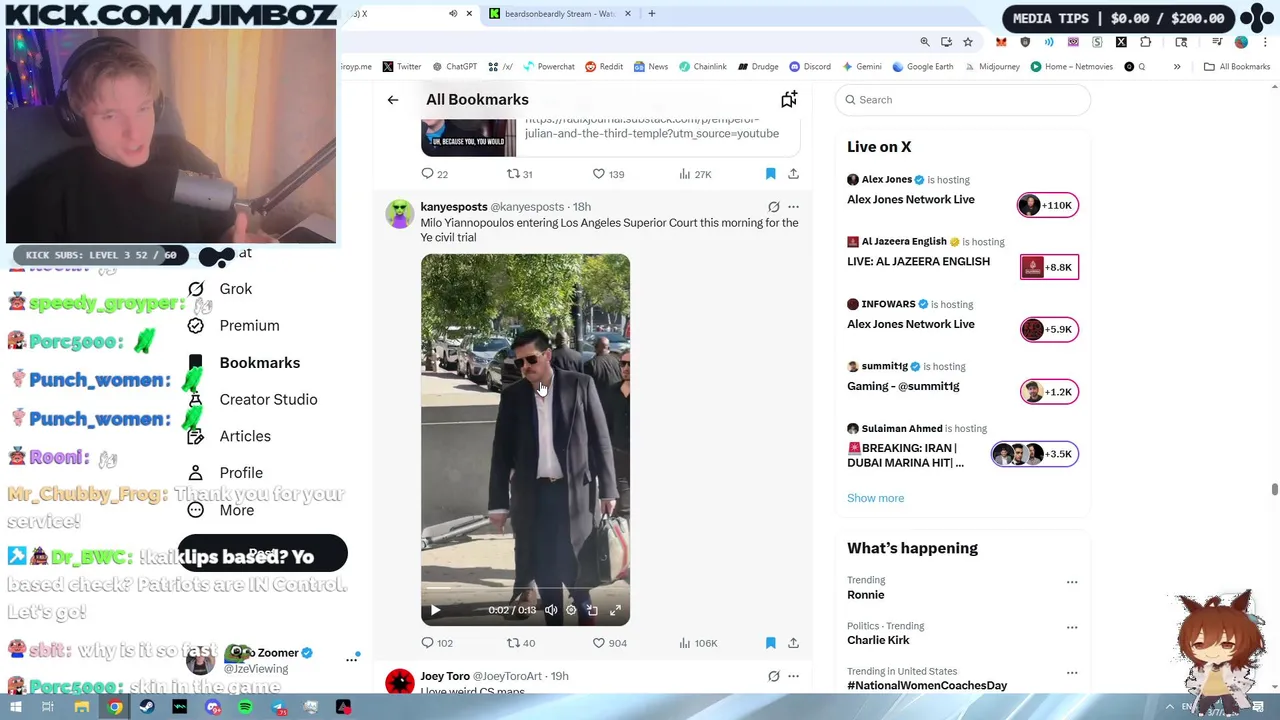Viewport: 1280px width, 720px height.
Task: Launch Steam from the taskbar
Action: (x=147, y=707)
